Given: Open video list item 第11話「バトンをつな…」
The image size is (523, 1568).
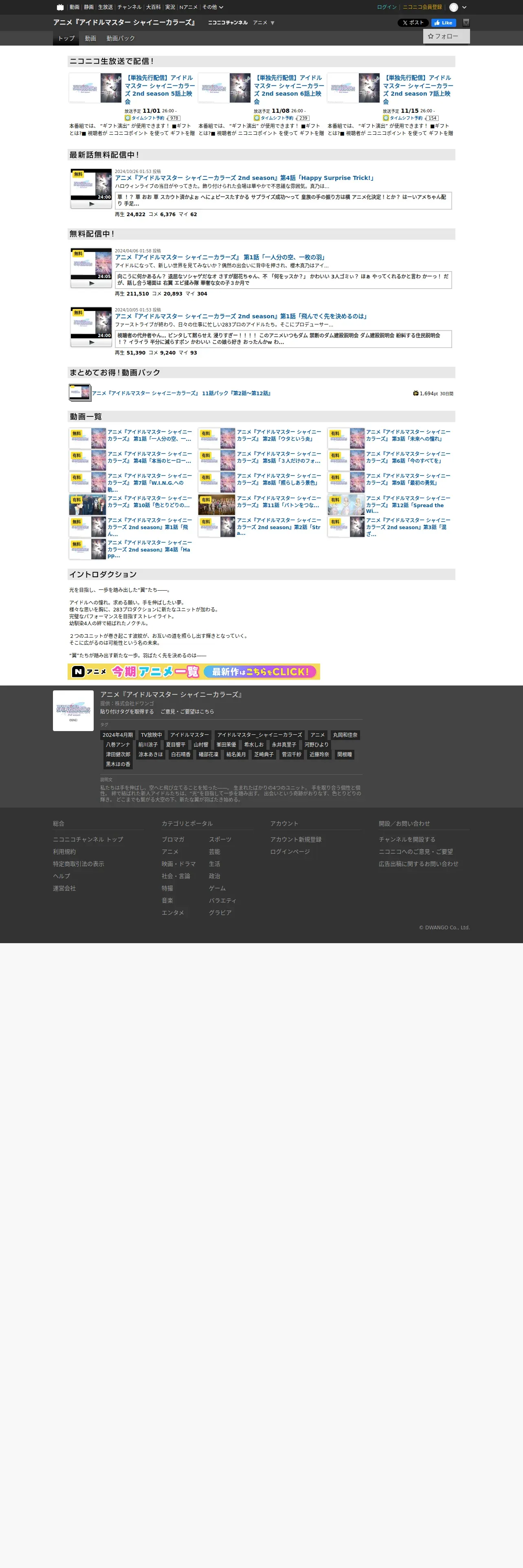Looking at the screenshot, I should tap(279, 501).
